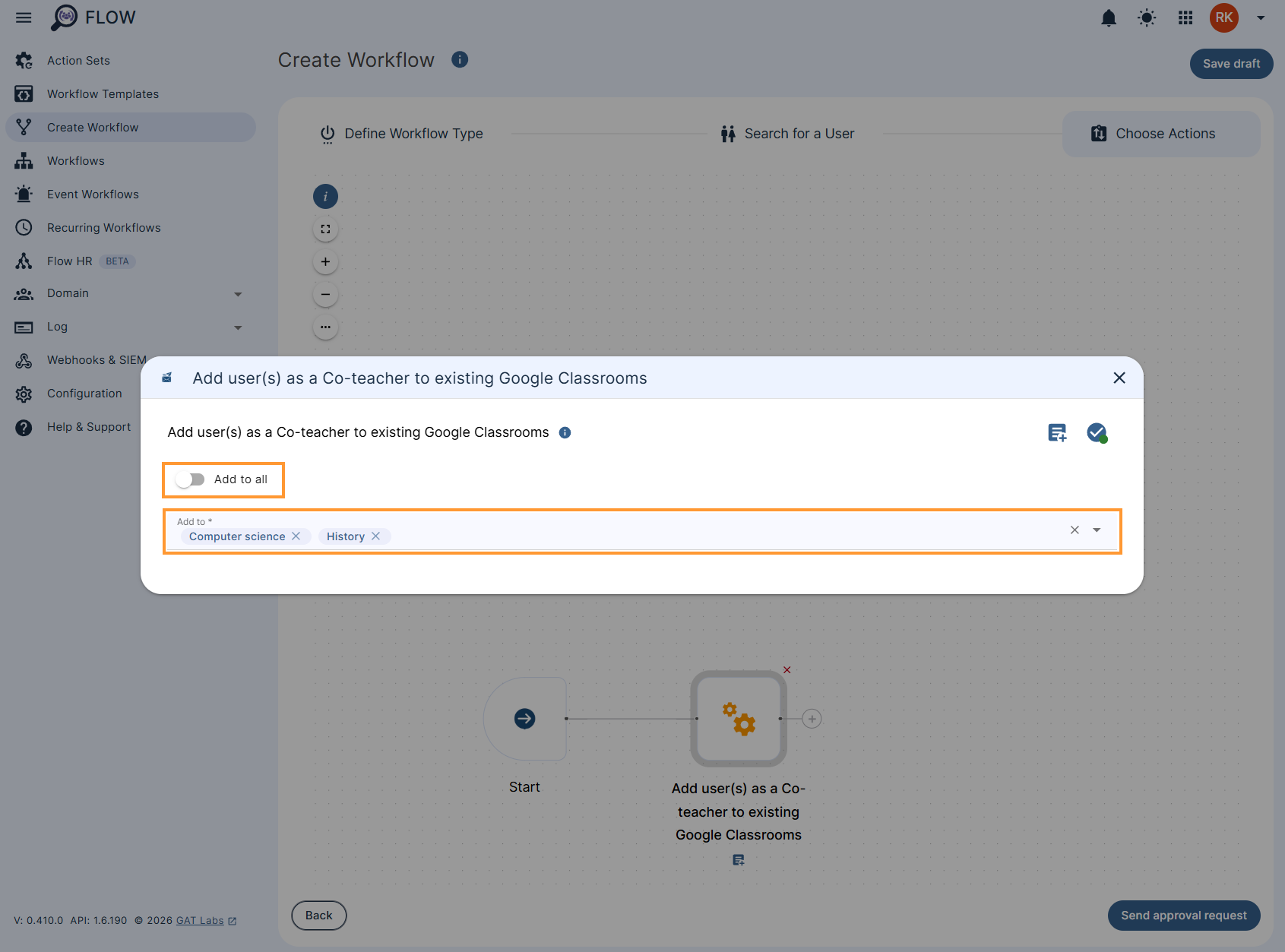Image resolution: width=1285 pixels, height=952 pixels.
Task: Open the GAT Labs link in the footer
Action: 199,920
